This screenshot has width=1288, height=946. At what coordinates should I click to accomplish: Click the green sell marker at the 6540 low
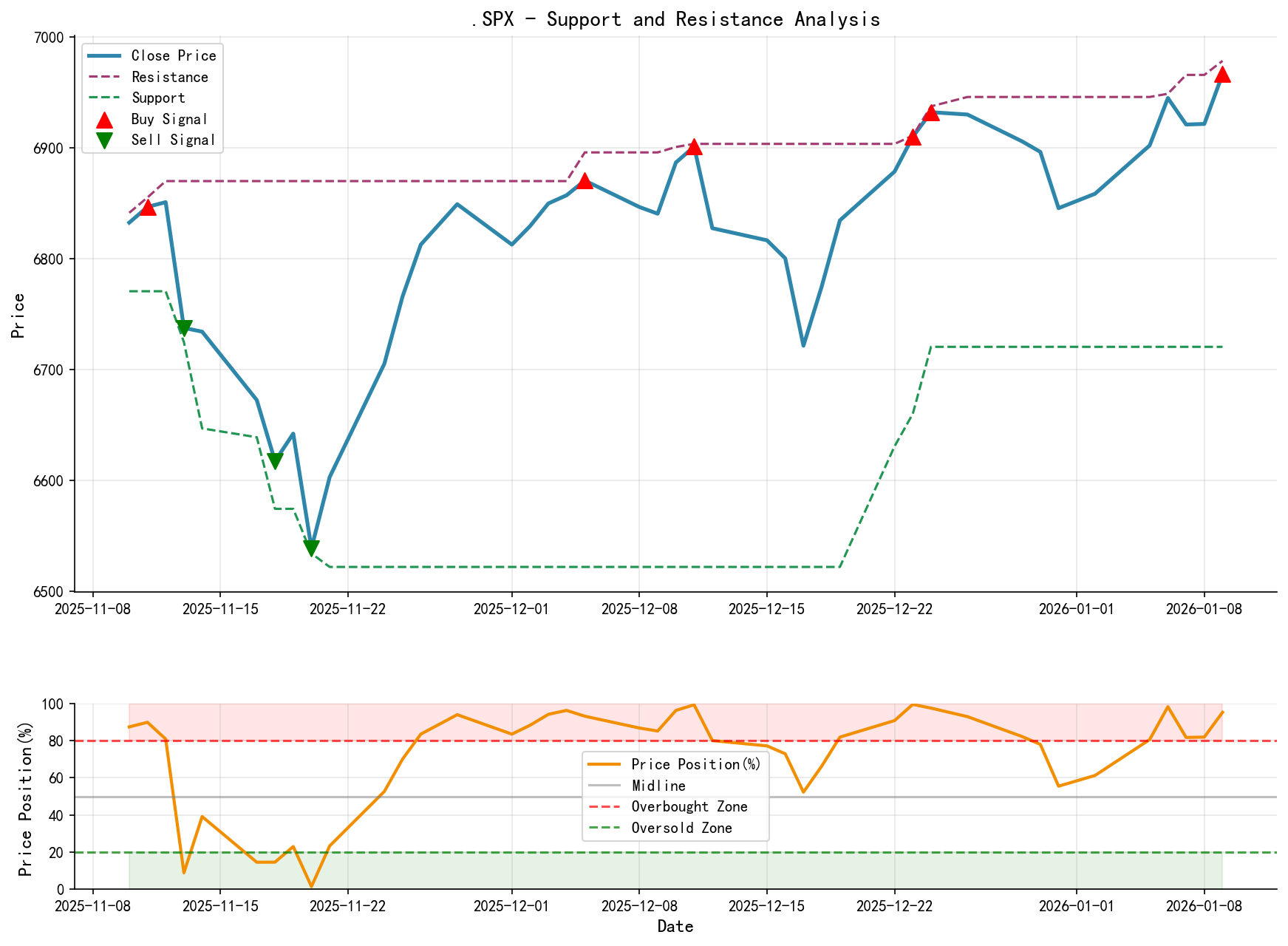[313, 548]
